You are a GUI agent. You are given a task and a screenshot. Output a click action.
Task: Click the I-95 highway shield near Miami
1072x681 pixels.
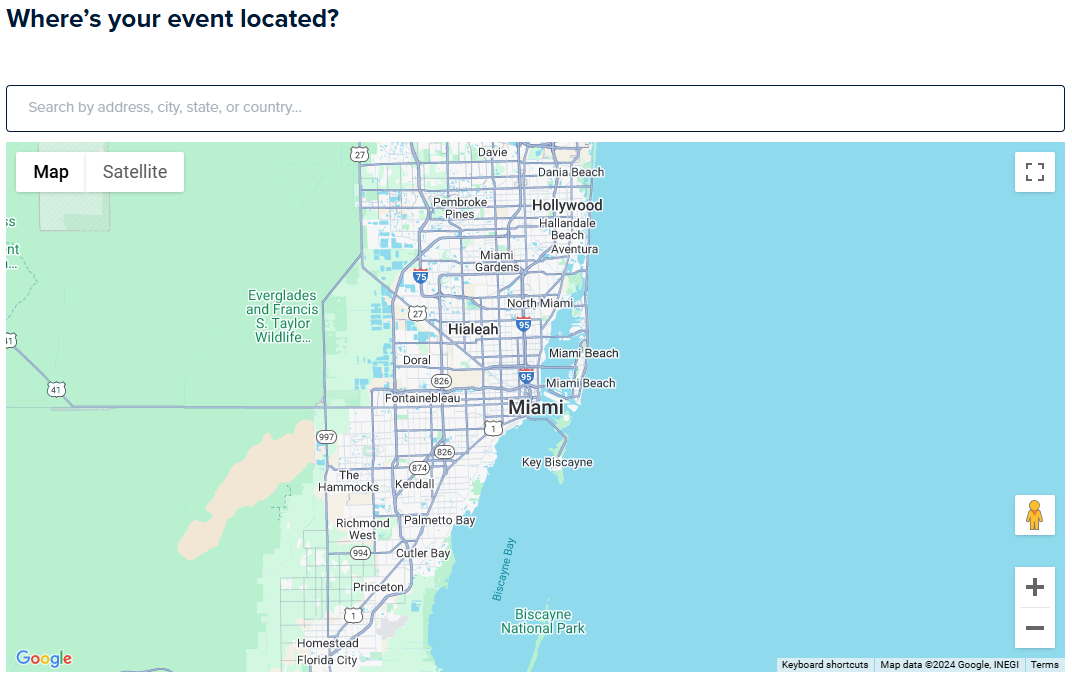click(526, 376)
